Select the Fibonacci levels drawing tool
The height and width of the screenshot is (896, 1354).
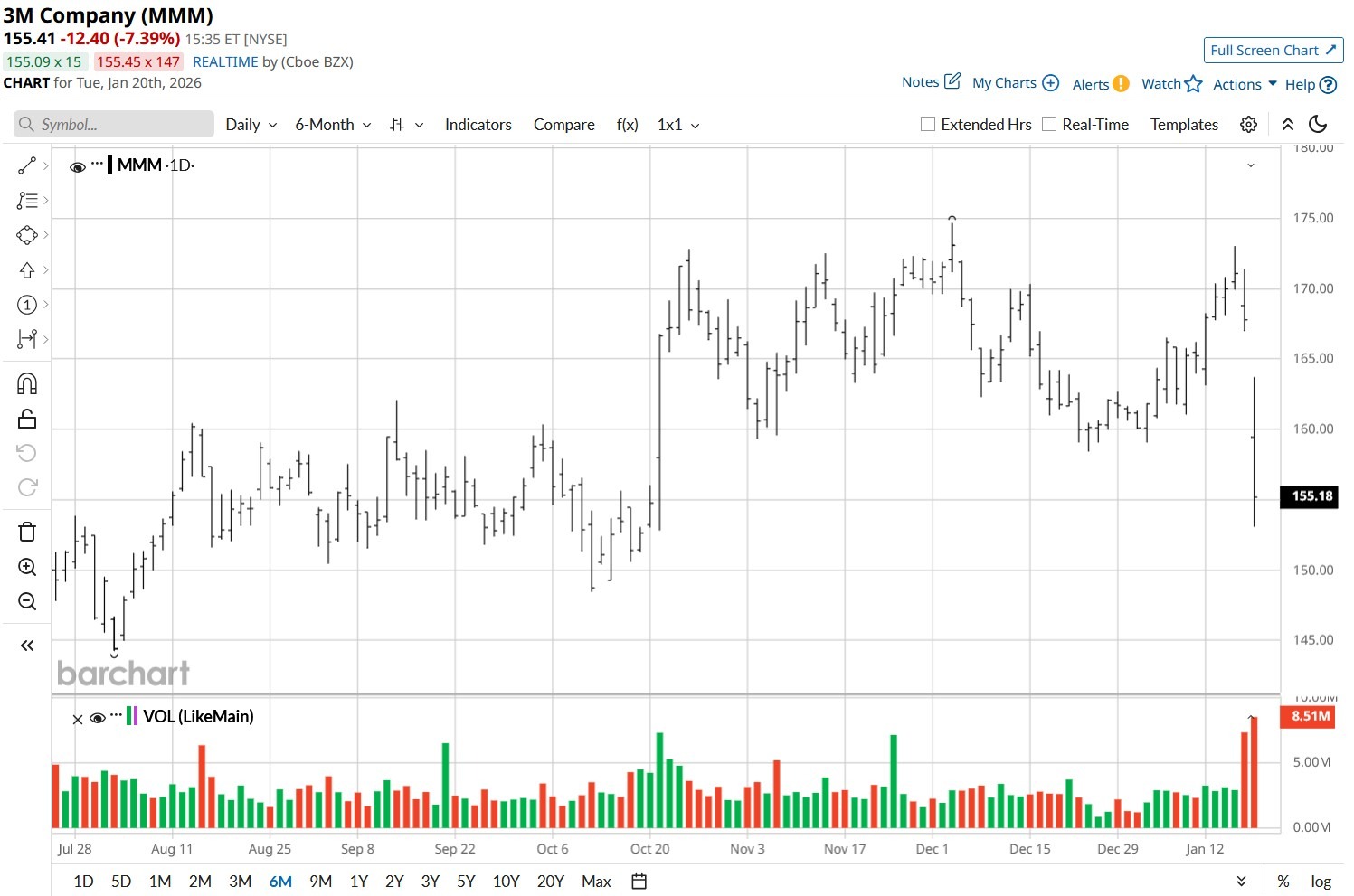[27, 201]
